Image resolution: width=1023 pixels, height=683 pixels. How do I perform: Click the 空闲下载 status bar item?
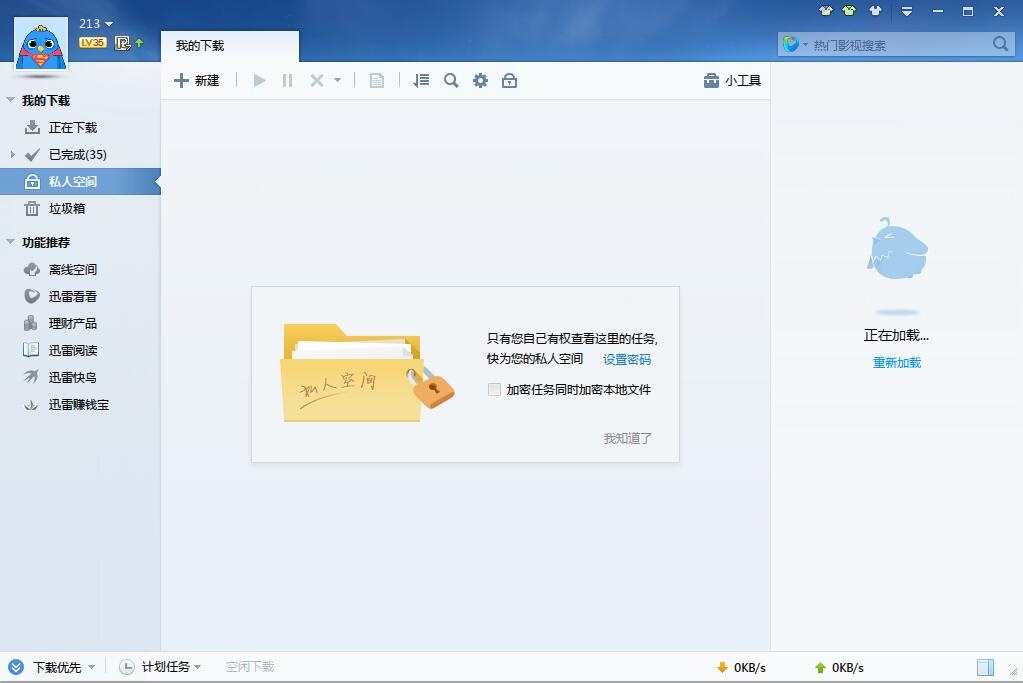250,667
